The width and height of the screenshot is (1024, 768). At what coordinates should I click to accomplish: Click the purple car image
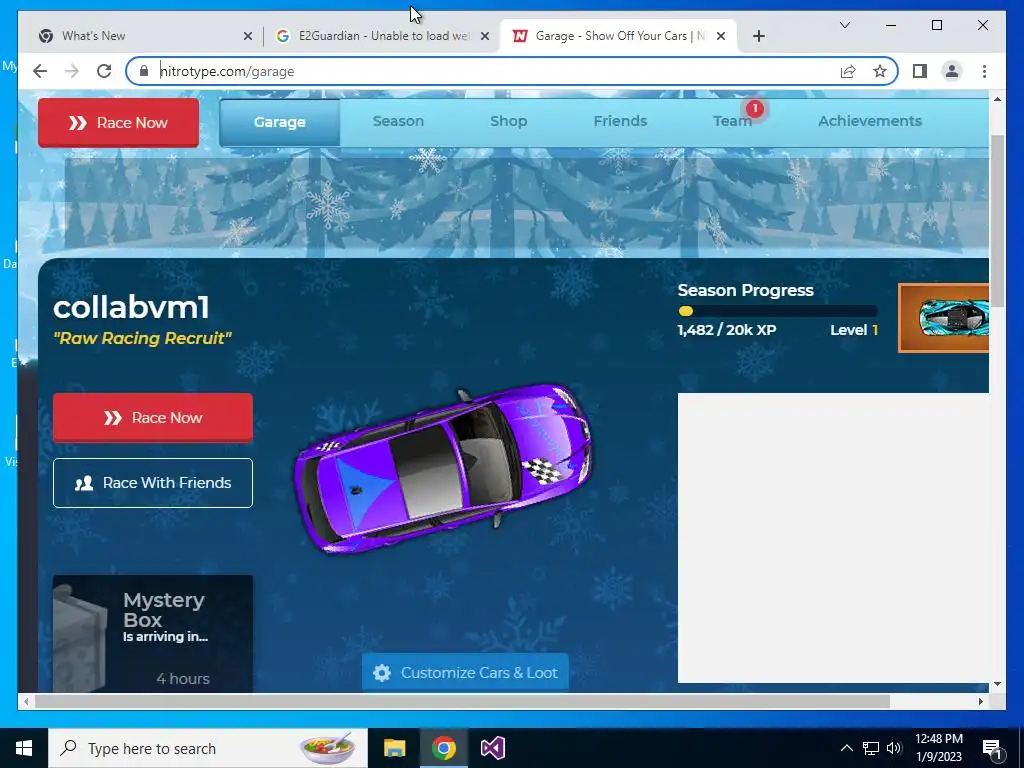pos(444,468)
